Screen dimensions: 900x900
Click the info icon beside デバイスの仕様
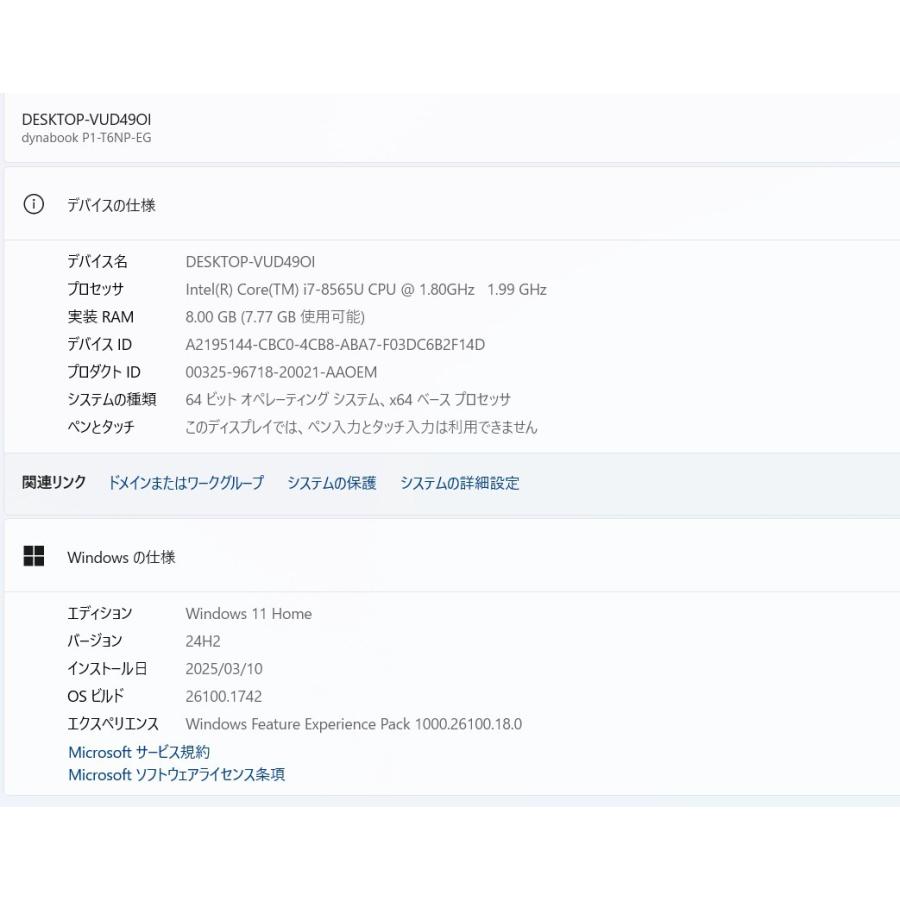(34, 205)
